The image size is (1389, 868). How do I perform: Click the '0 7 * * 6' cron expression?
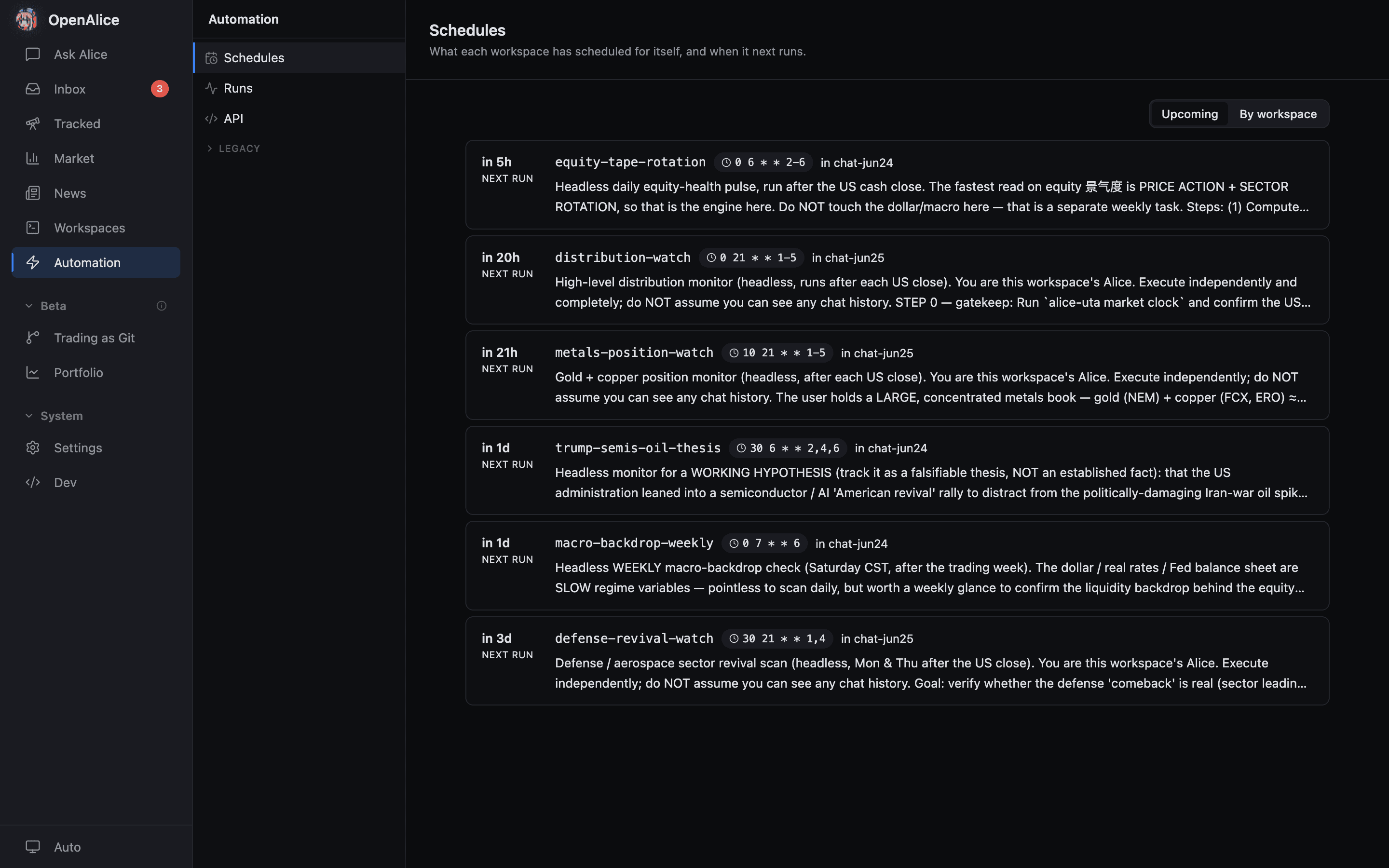[x=771, y=543]
